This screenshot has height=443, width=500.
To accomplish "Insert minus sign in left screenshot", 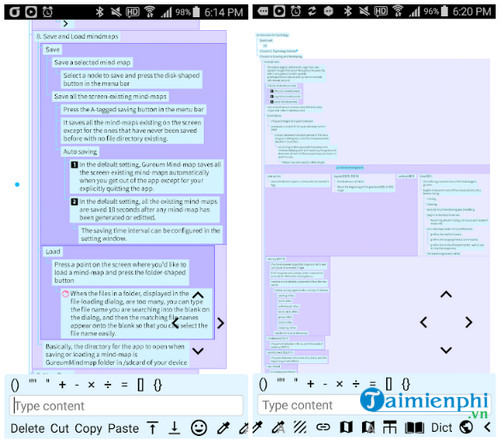I will [77, 385].
